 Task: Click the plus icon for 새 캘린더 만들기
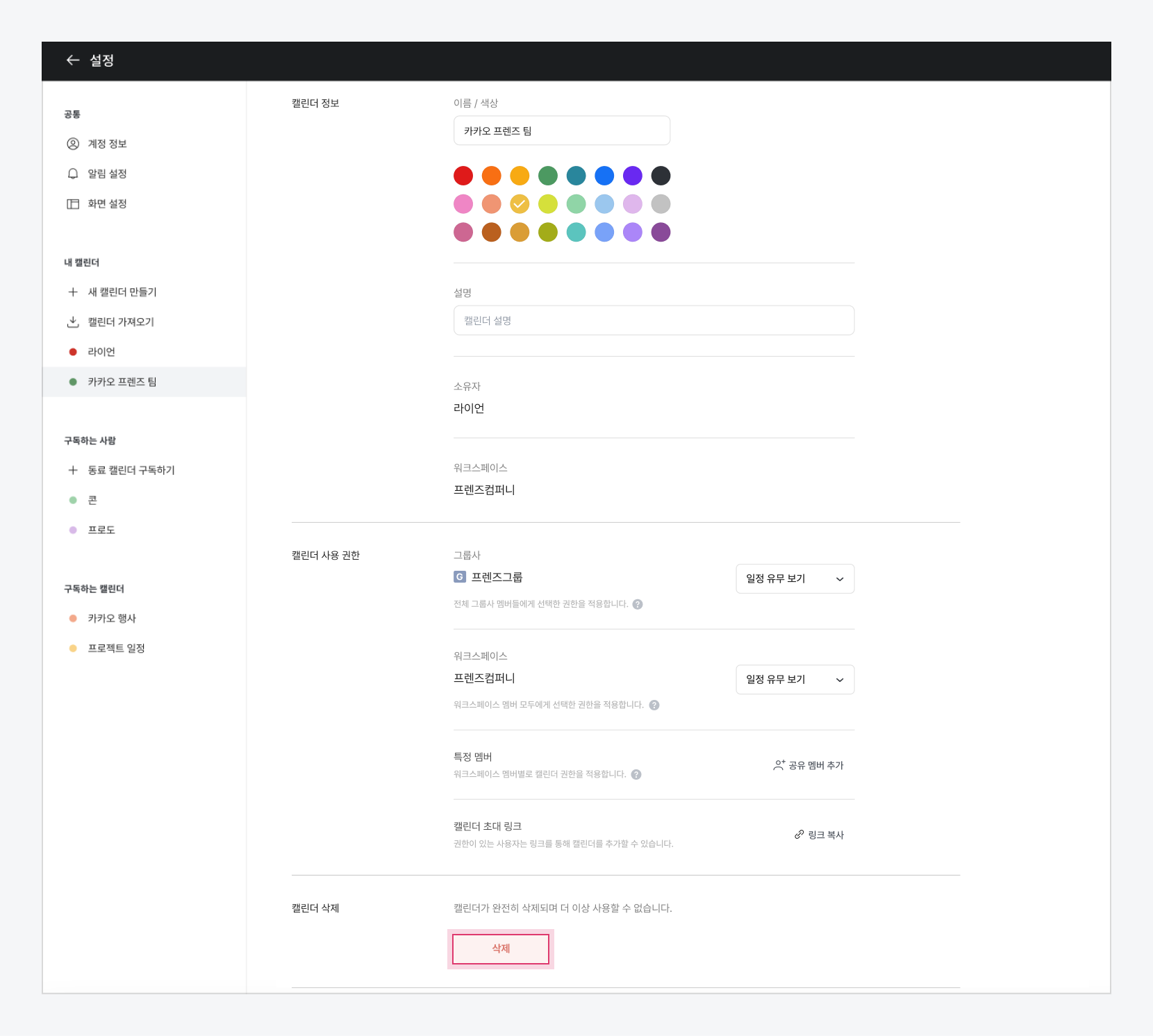tap(73, 292)
